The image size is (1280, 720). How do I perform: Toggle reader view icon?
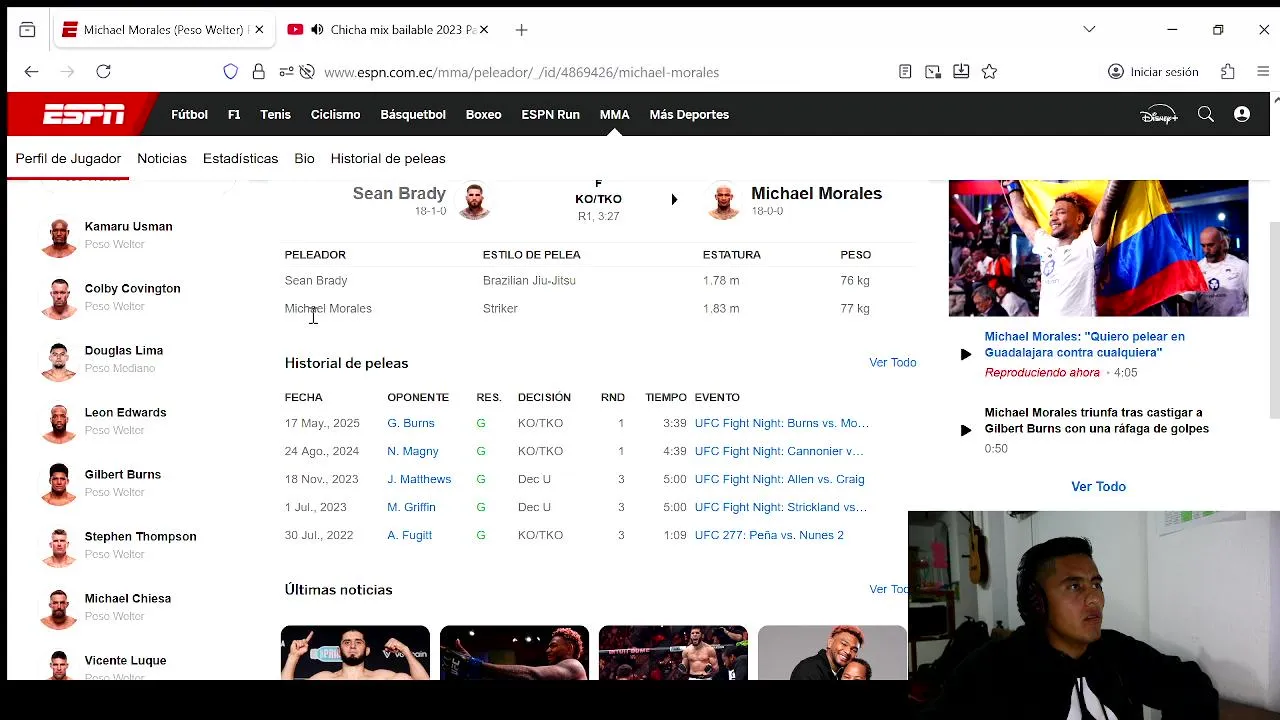point(905,72)
